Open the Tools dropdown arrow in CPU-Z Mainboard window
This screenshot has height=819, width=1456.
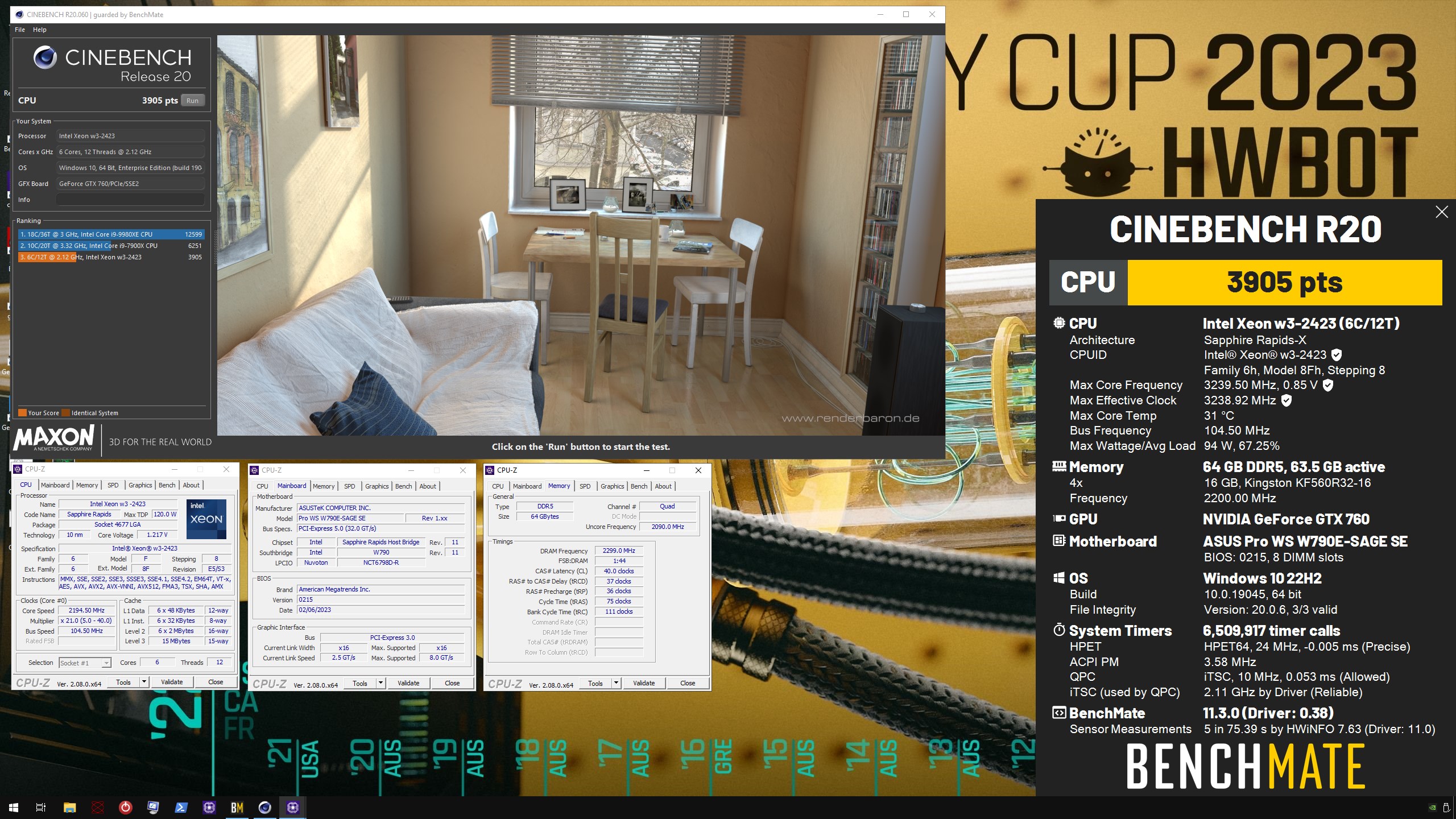pos(380,683)
